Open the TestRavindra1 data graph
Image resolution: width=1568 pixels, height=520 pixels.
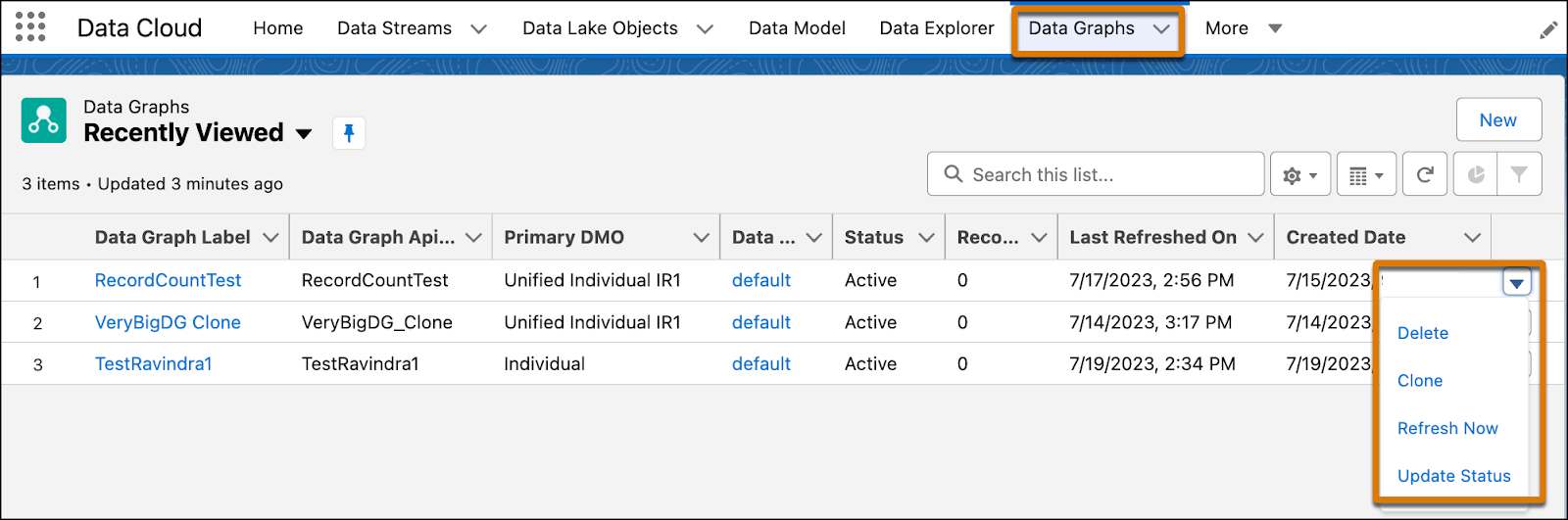click(153, 364)
